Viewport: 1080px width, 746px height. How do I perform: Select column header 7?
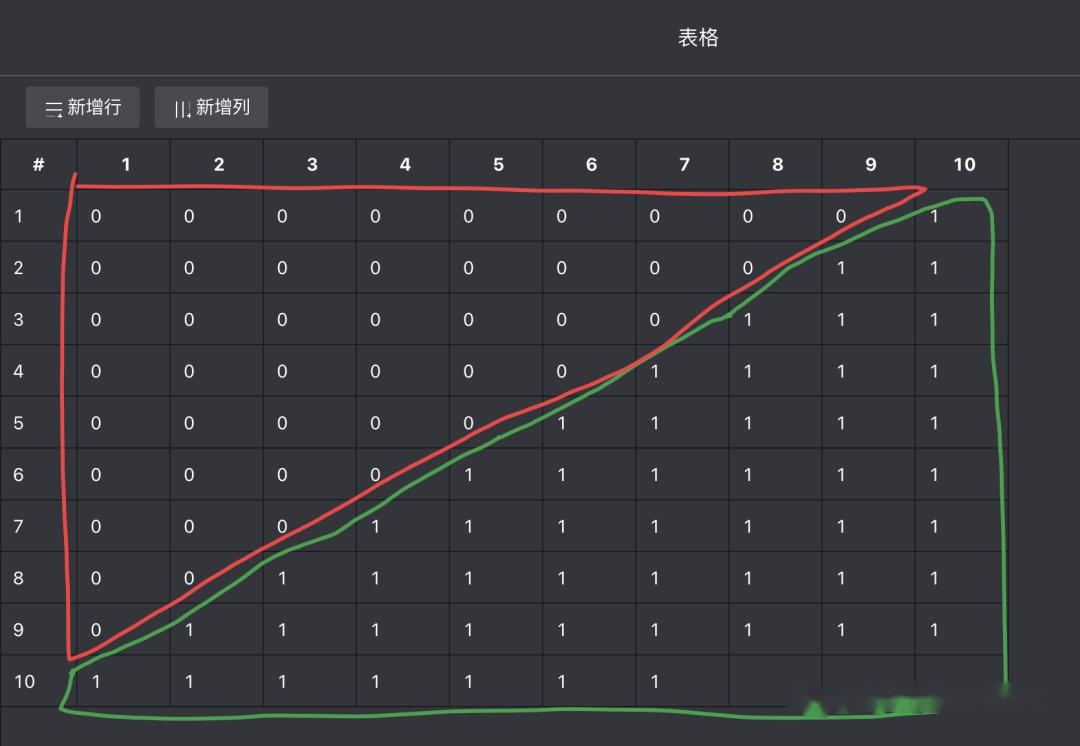(x=684, y=164)
